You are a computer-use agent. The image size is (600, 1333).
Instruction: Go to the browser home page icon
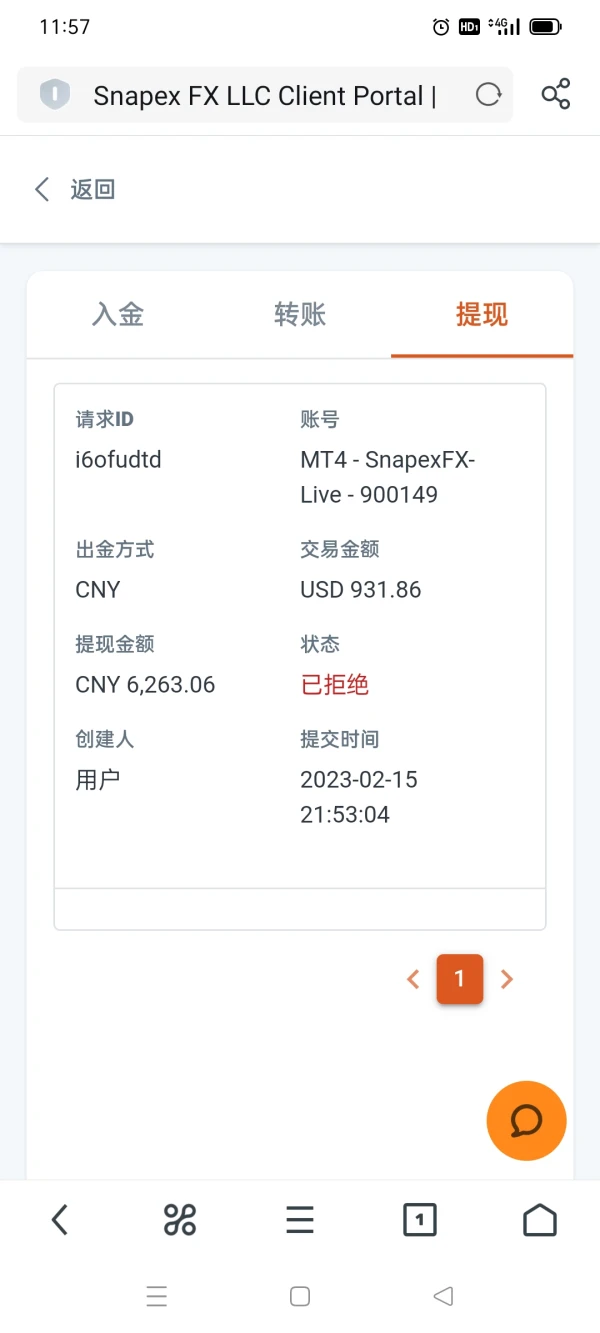540,1220
